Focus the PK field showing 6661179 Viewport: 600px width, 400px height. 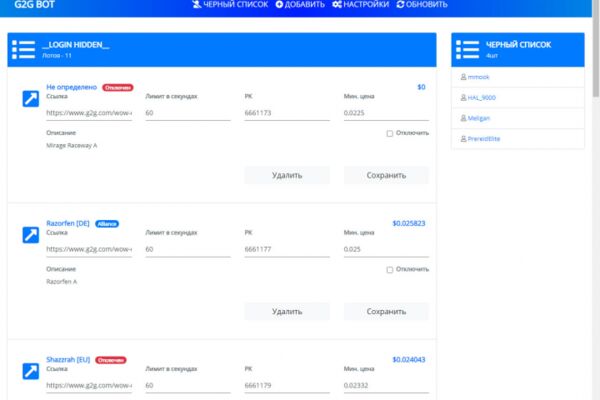coord(287,385)
